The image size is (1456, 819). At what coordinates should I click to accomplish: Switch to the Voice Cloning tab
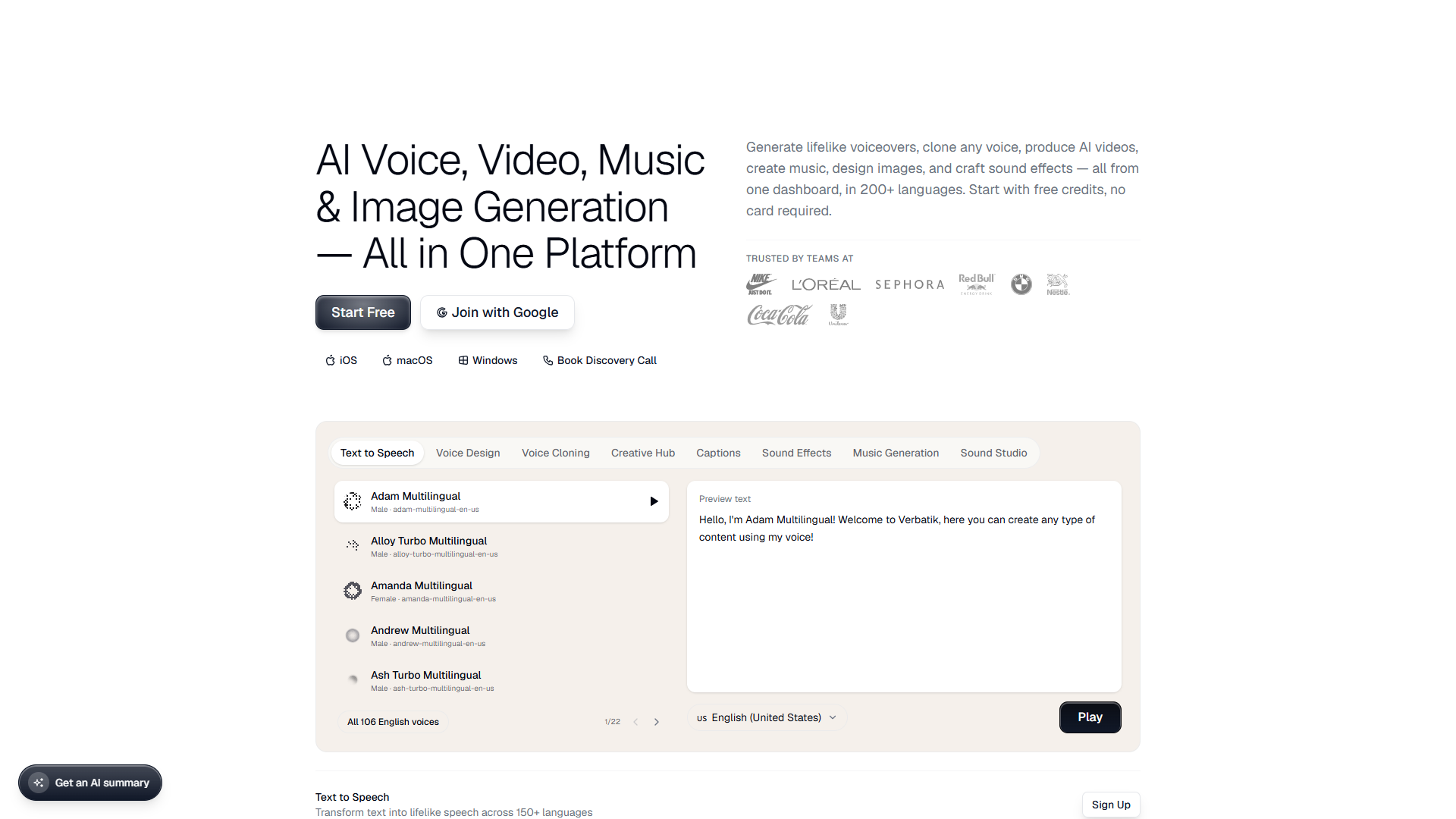556,453
